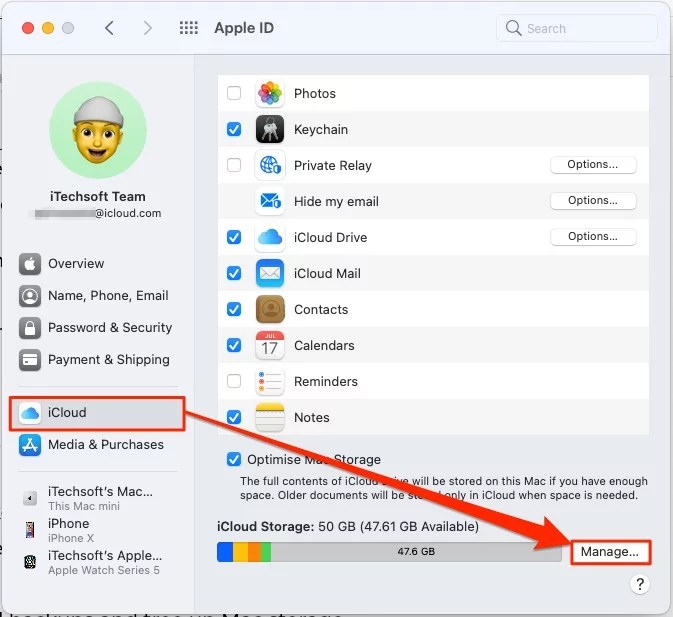The width and height of the screenshot is (673, 617).
Task: Click the iCloud Drive cloud icon
Action: [270, 237]
